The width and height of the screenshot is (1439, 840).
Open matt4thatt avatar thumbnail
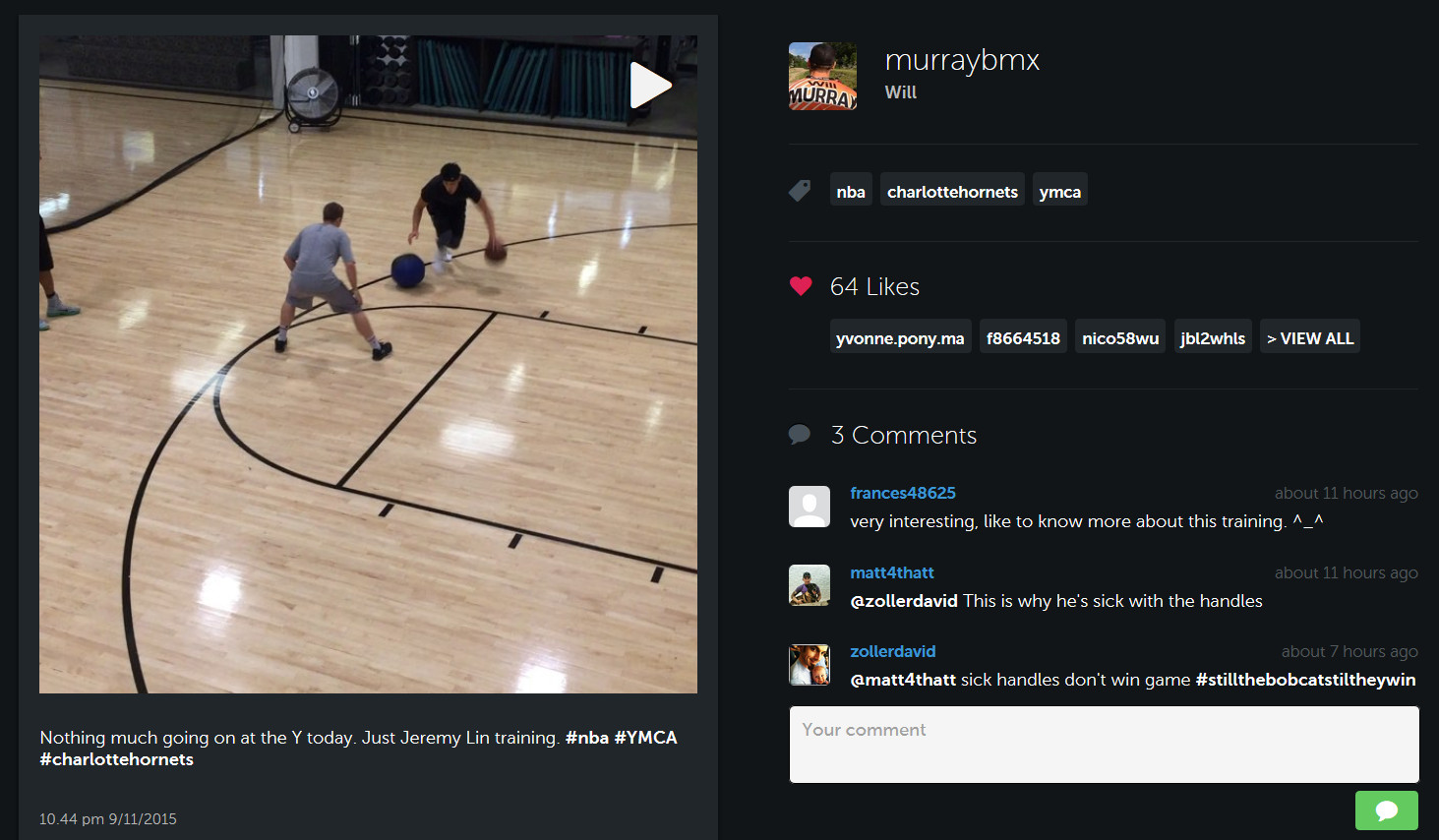pyautogui.click(x=809, y=585)
